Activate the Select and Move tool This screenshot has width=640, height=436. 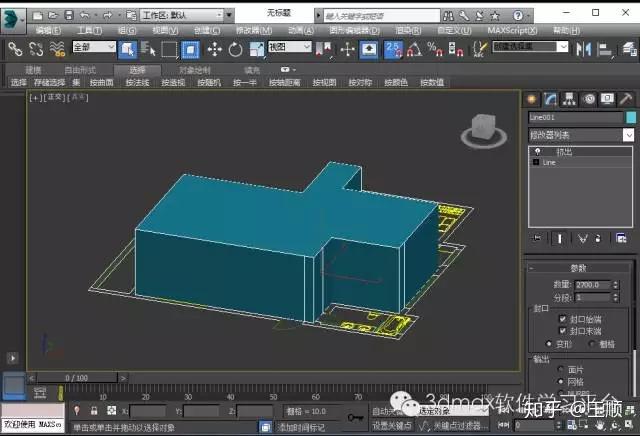(214, 49)
